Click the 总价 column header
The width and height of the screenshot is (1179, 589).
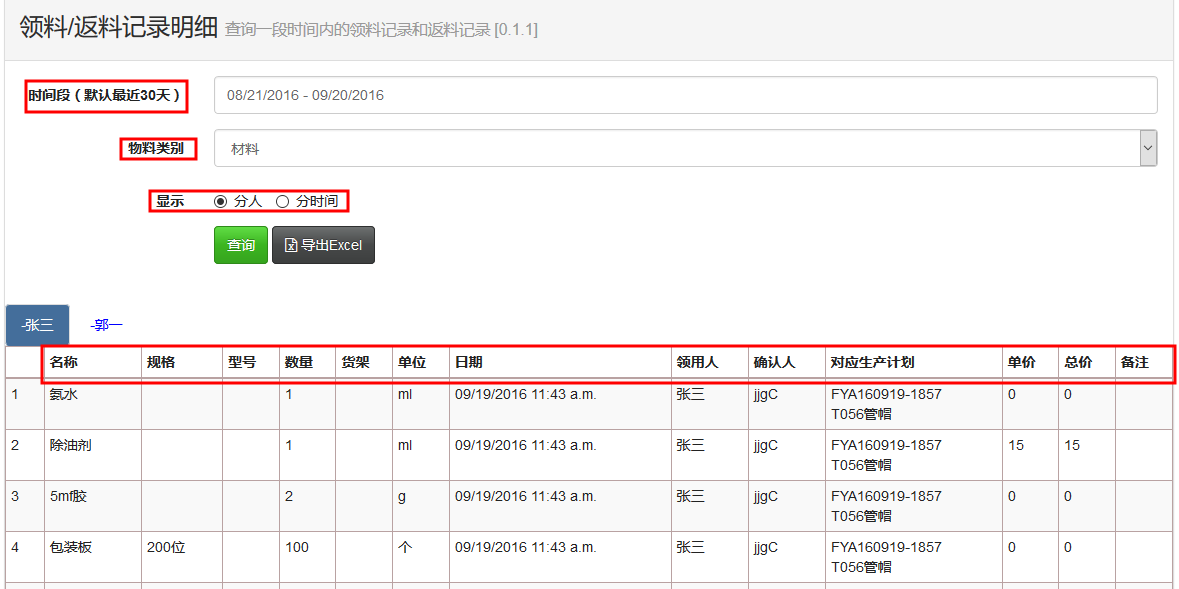tap(1077, 362)
